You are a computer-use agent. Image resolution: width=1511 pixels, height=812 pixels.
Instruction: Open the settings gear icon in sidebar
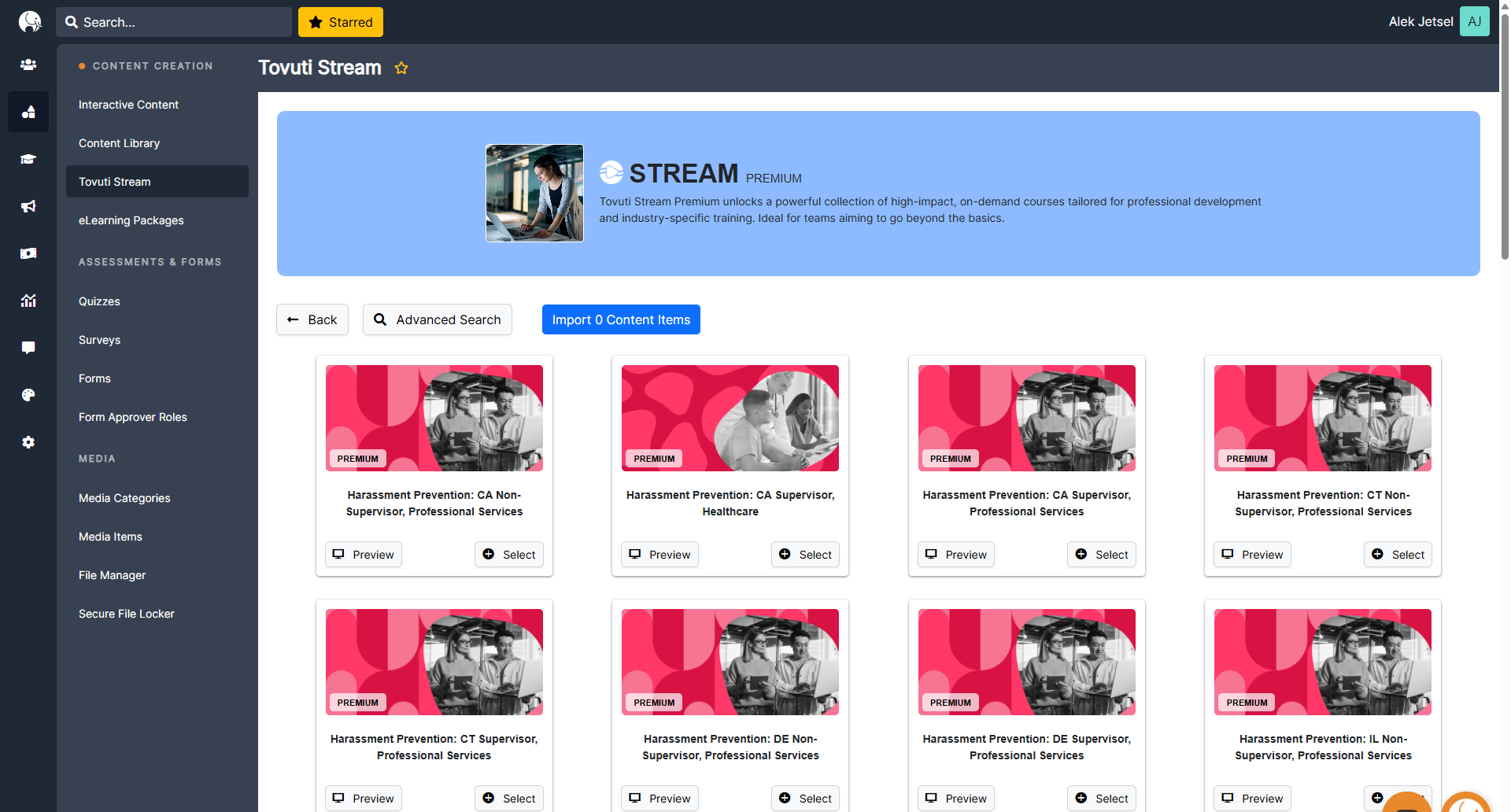point(28,442)
